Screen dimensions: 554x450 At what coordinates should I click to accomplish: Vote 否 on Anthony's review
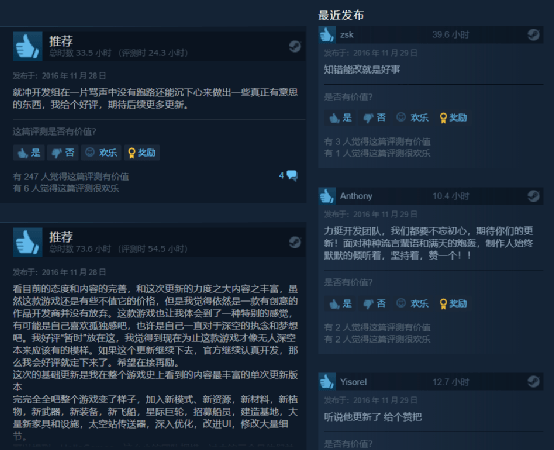[x=374, y=304]
